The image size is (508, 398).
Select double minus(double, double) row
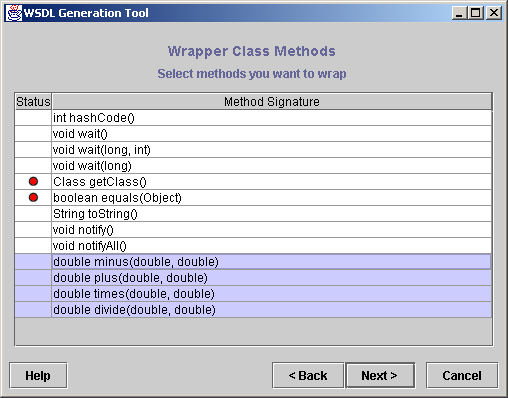[x=253, y=262]
